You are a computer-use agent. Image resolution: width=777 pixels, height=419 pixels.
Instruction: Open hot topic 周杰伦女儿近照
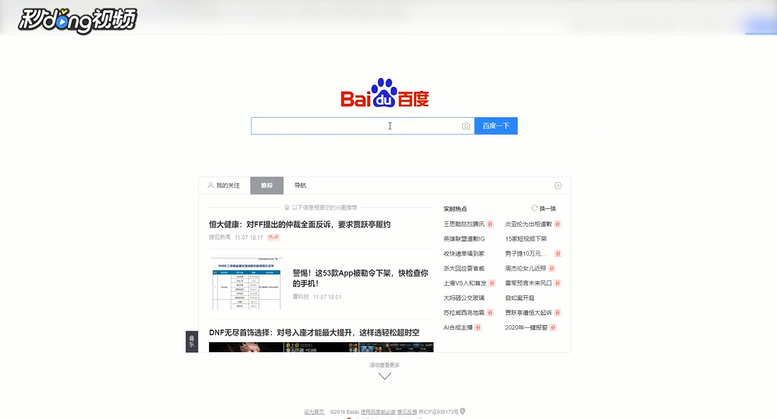pos(525,268)
